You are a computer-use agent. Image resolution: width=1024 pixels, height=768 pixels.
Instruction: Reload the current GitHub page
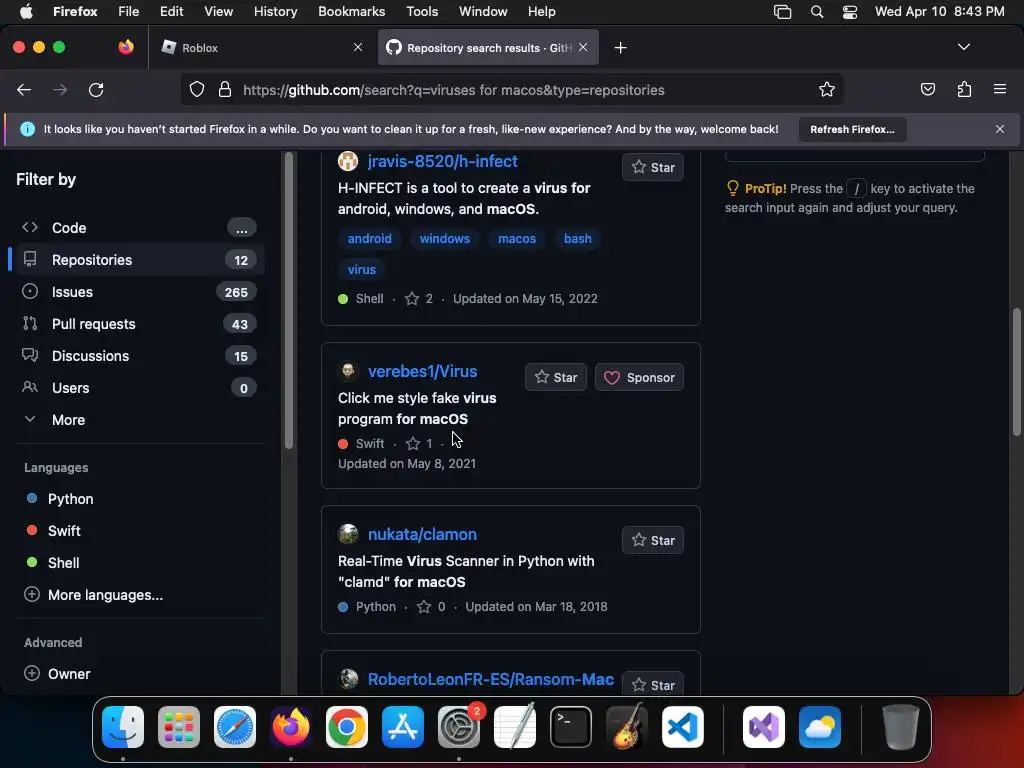[96, 89]
